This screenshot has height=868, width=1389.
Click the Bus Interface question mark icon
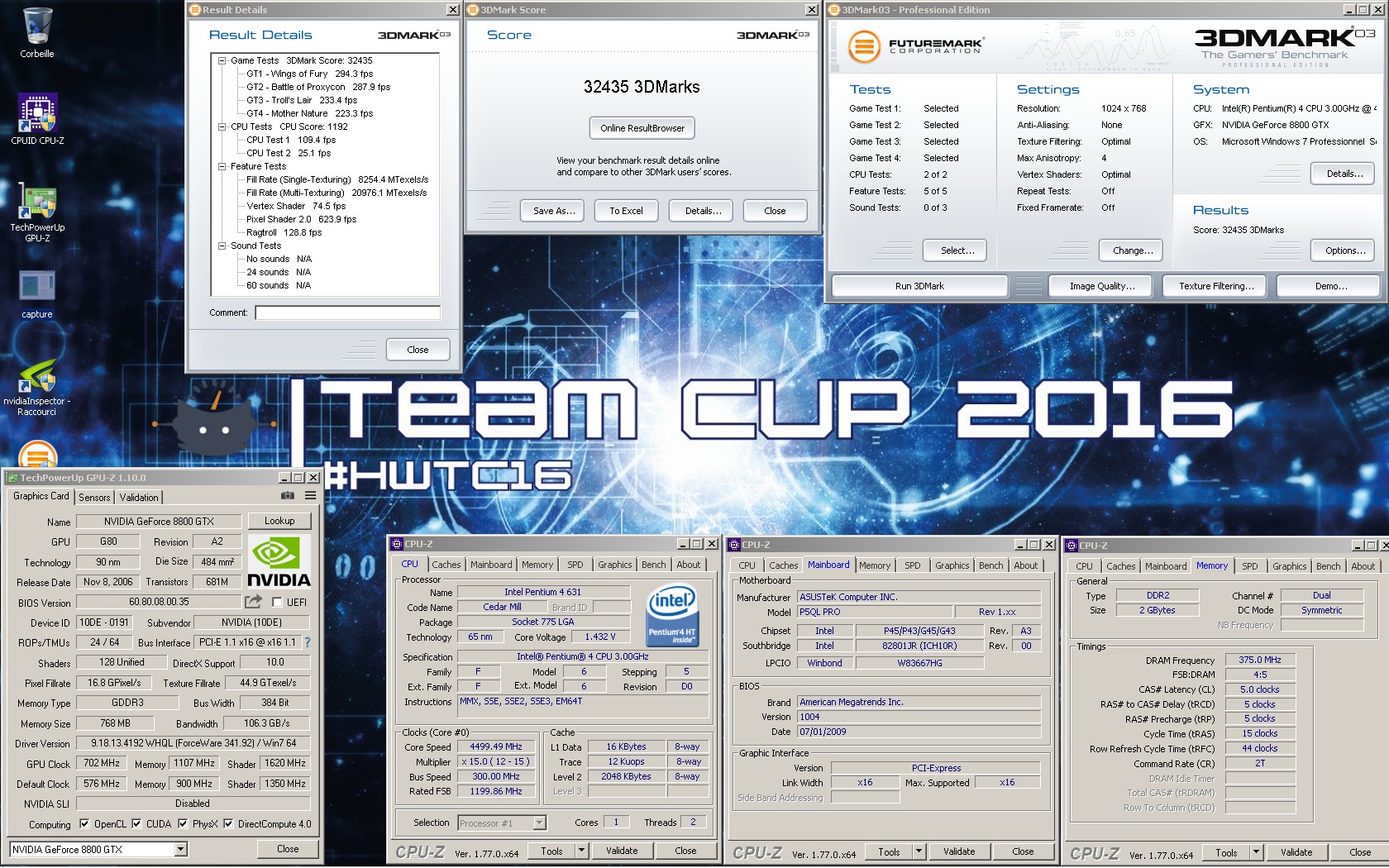point(308,642)
